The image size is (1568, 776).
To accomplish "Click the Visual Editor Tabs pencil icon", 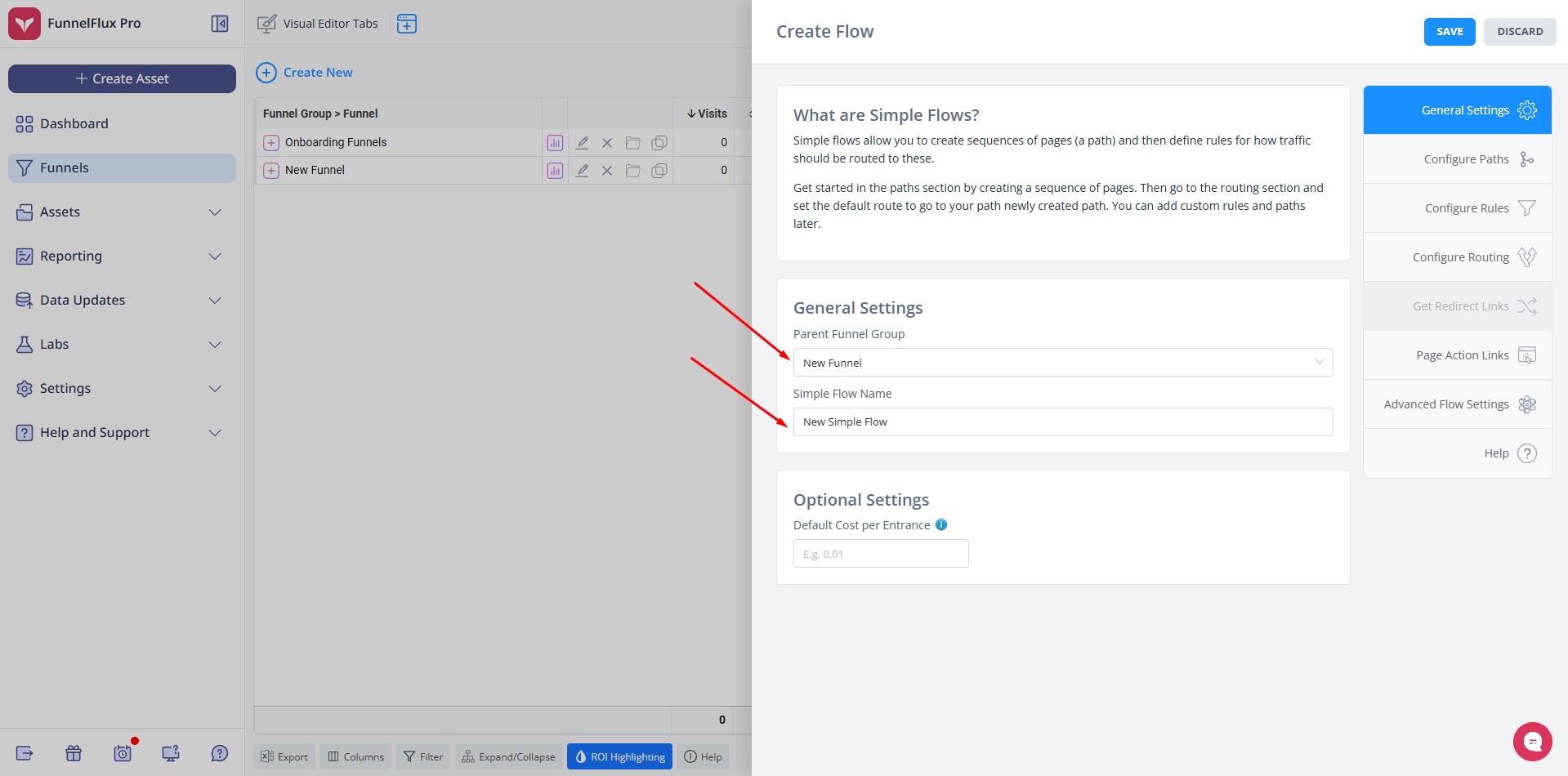I will [266, 24].
